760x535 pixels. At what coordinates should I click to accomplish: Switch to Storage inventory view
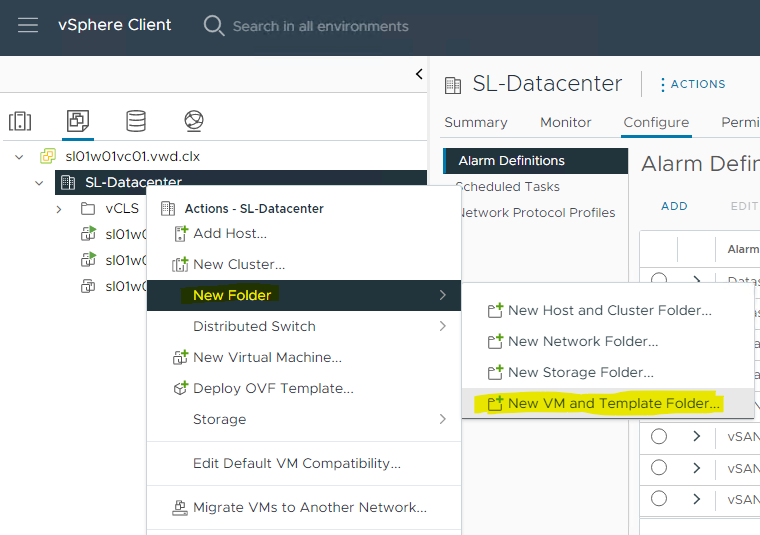(136, 121)
